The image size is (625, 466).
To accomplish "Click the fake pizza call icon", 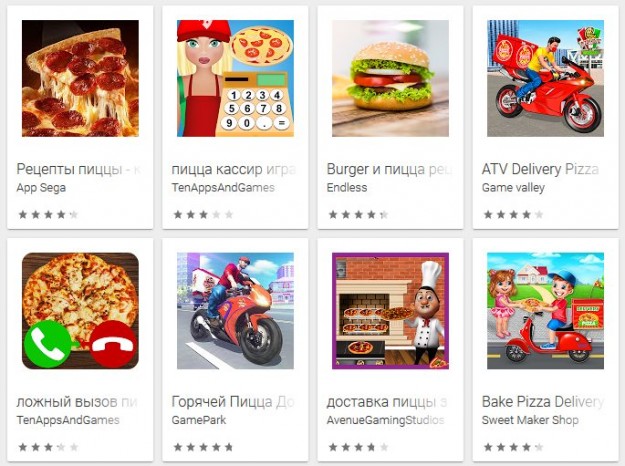I will [80, 311].
